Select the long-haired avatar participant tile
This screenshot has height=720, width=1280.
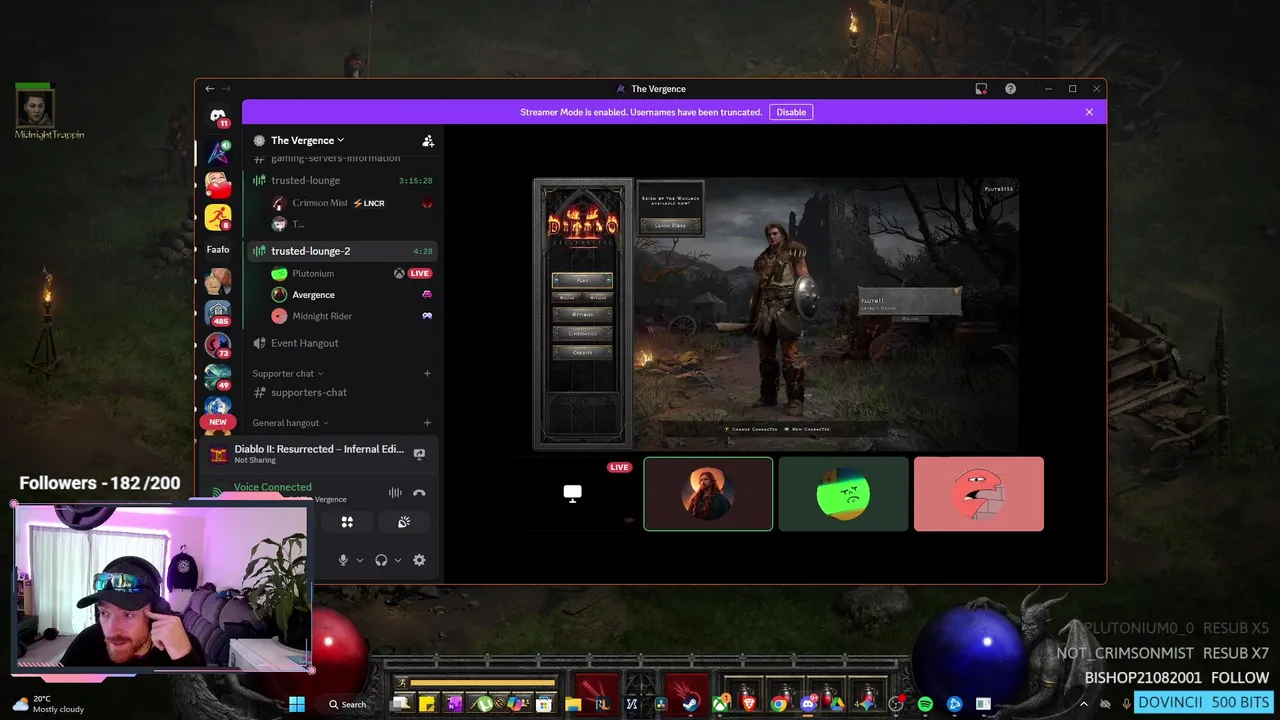click(x=708, y=494)
